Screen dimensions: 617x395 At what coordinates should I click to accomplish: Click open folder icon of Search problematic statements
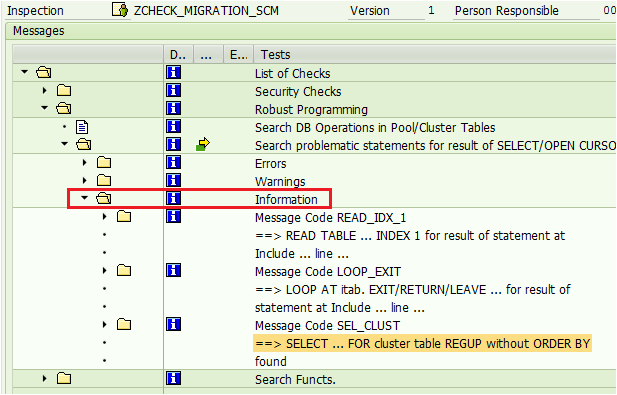[84, 144]
